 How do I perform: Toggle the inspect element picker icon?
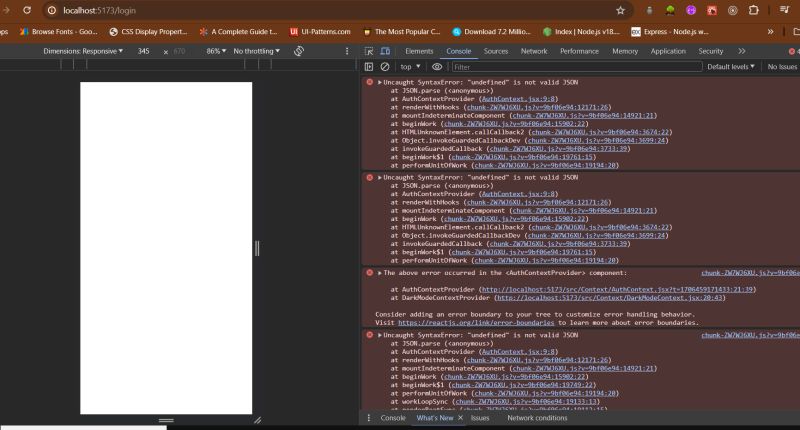click(369, 51)
